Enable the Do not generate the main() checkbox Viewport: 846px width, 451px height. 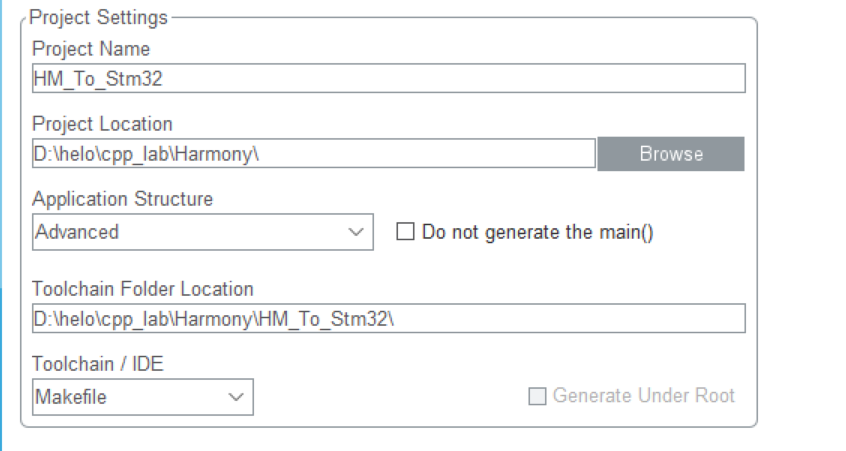click(x=405, y=232)
